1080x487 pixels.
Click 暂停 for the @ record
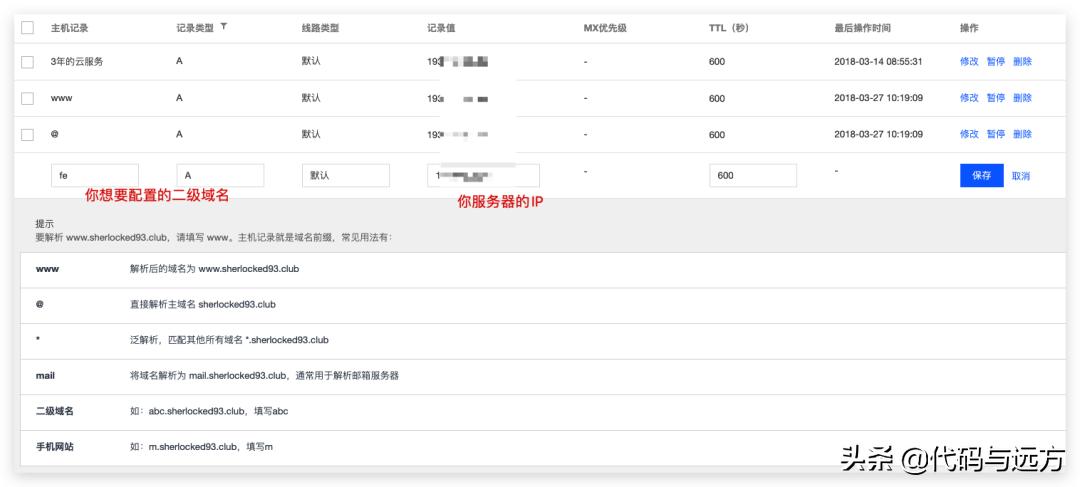(995, 134)
